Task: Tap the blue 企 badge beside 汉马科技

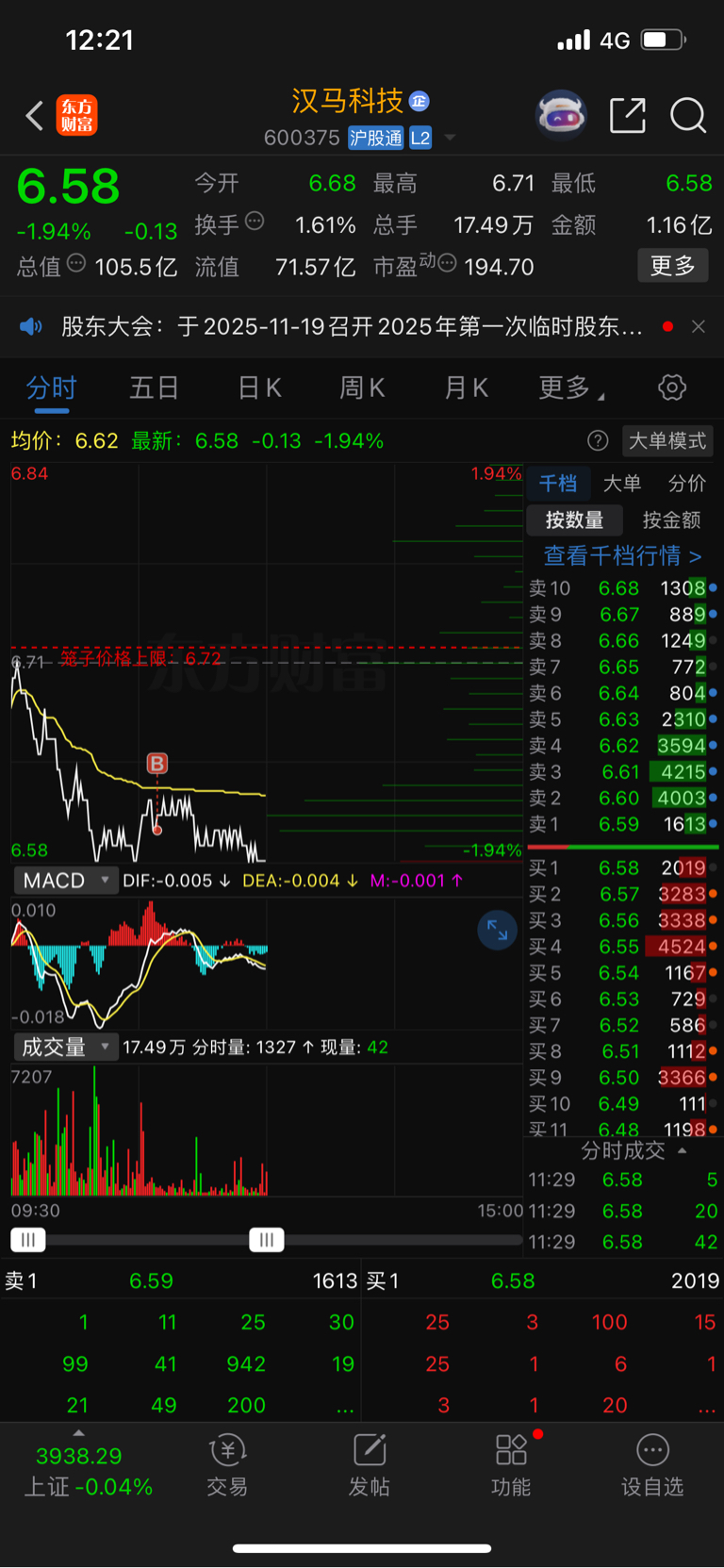Action: 420,101
